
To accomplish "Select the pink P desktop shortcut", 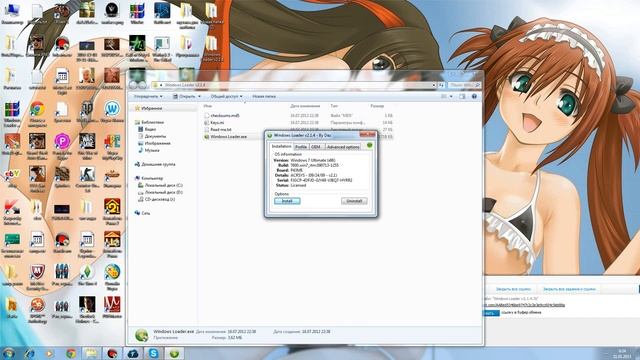I will [x=62, y=147].
